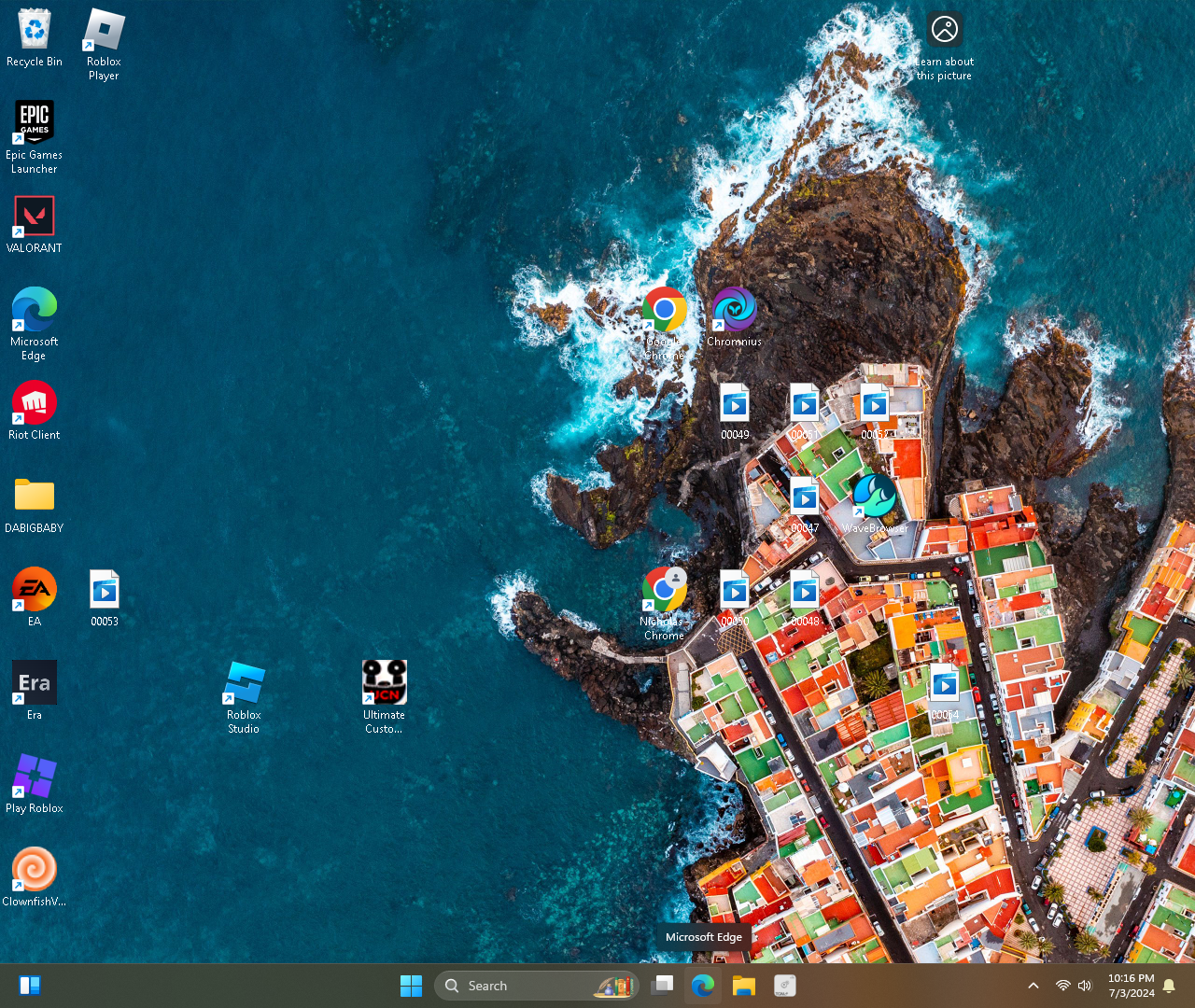Select the Microsoft Edge desktop shortcut
The image size is (1195, 1008).
(35, 324)
